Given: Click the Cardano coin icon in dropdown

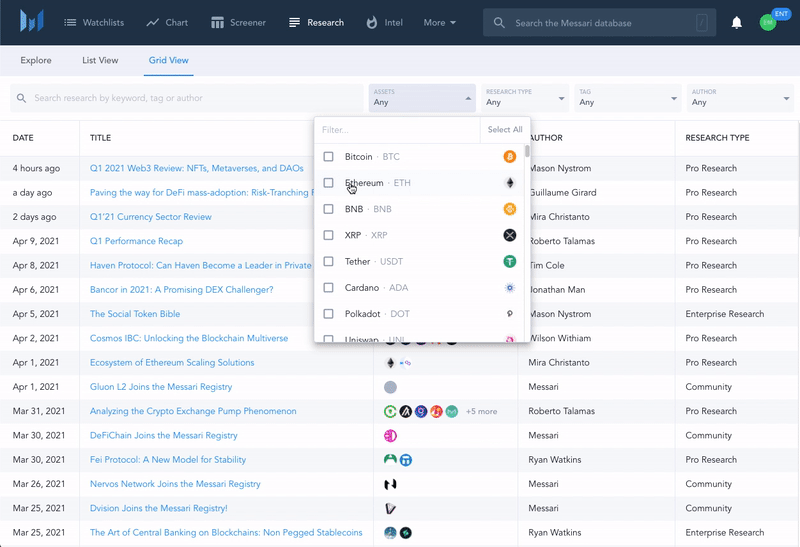Looking at the screenshot, I should point(510,288).
